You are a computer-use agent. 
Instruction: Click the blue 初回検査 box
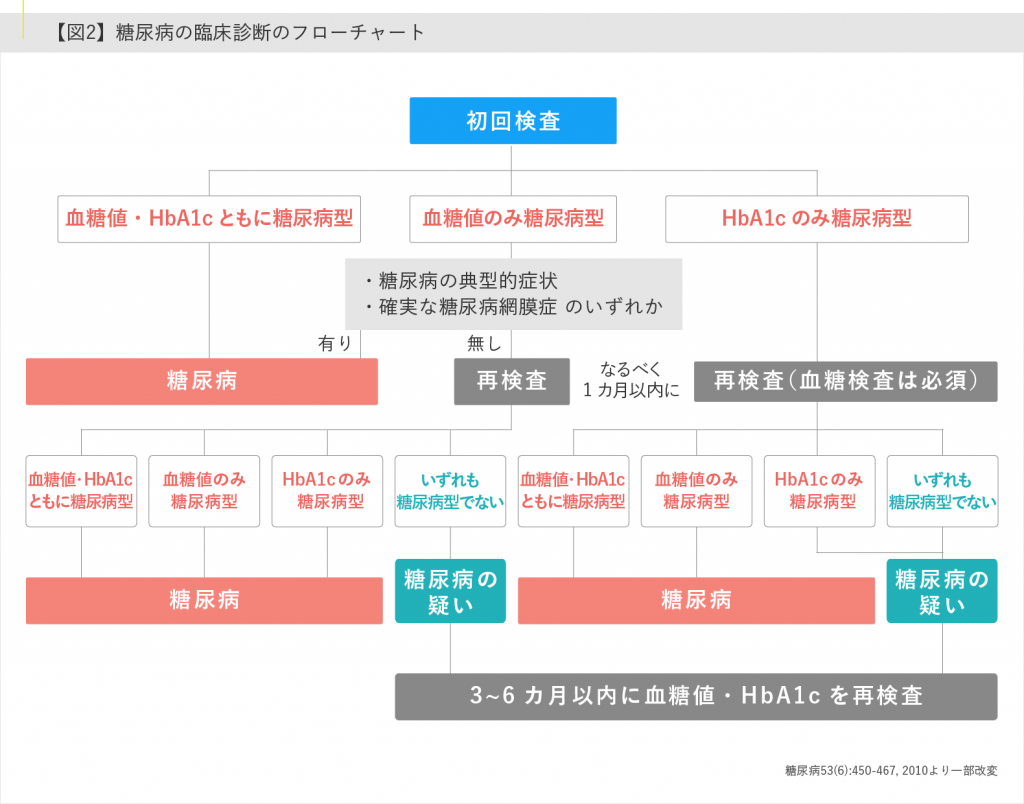click(x=512, y=121)
